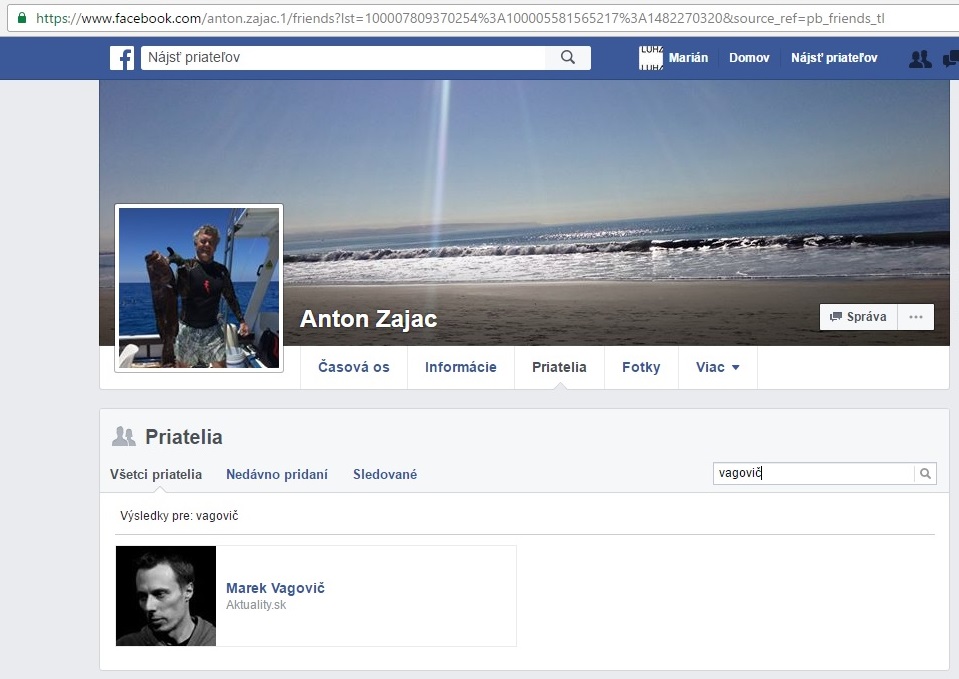Viewport: 959px width, 679px height.
Task: Click the Nájsť priateľov navbar link
Action: pos(836,57)
